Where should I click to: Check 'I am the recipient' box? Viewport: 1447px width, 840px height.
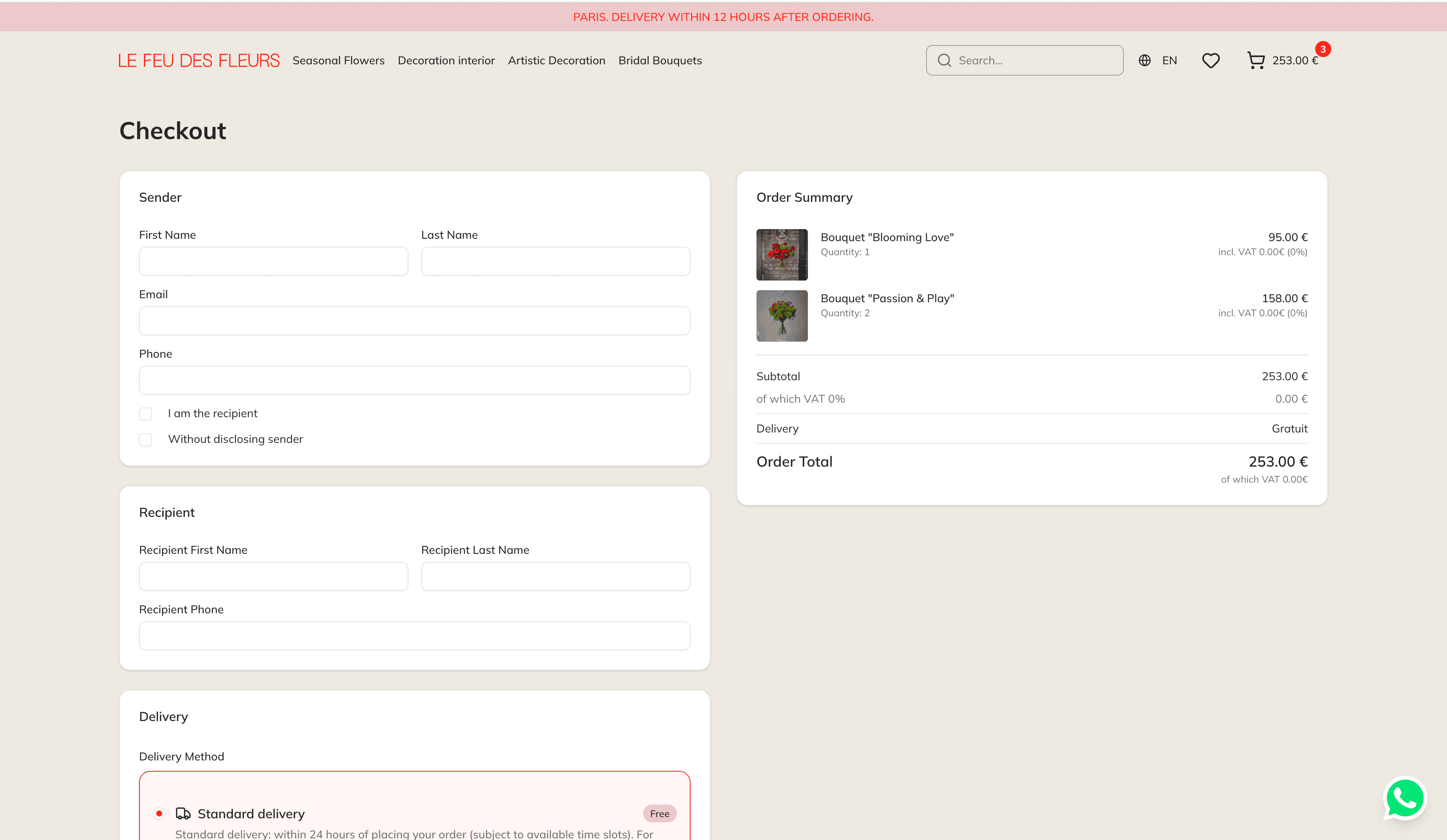click(x=146, y=414)
